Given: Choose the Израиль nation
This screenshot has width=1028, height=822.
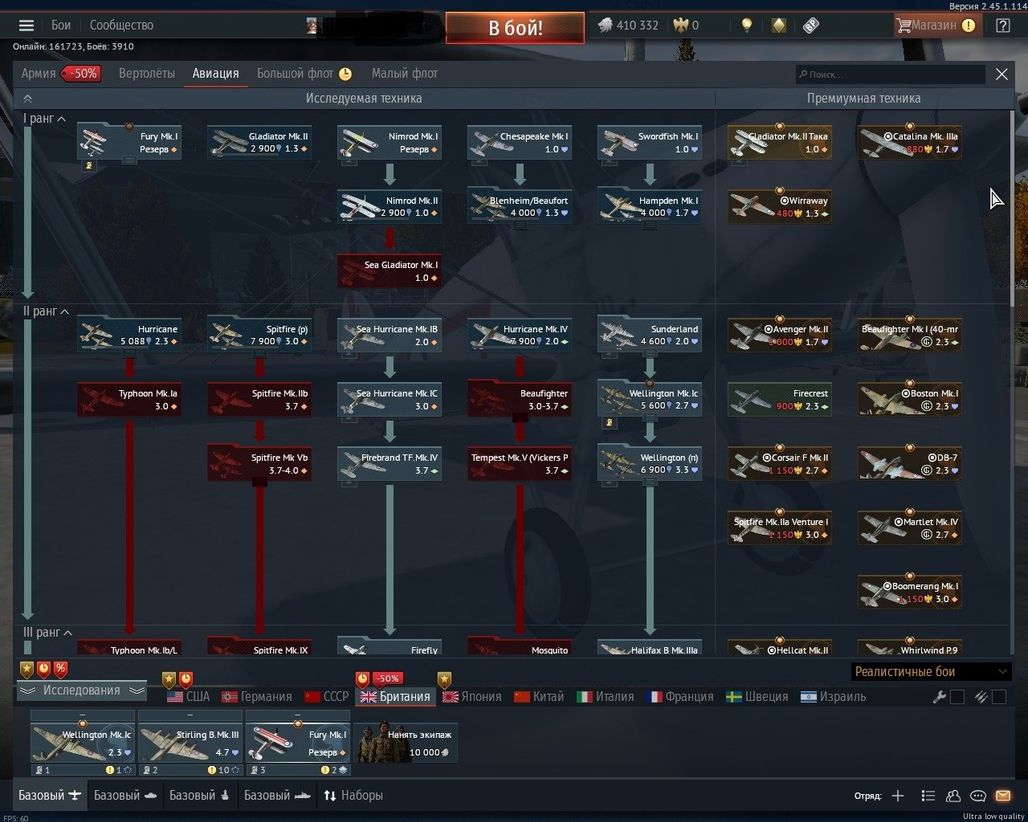Looking at the screenshot, I should (833, 696).
